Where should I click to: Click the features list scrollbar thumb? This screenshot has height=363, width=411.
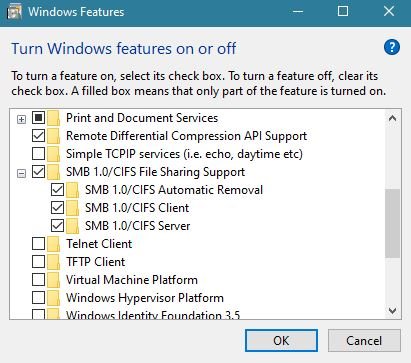point(392,223)
